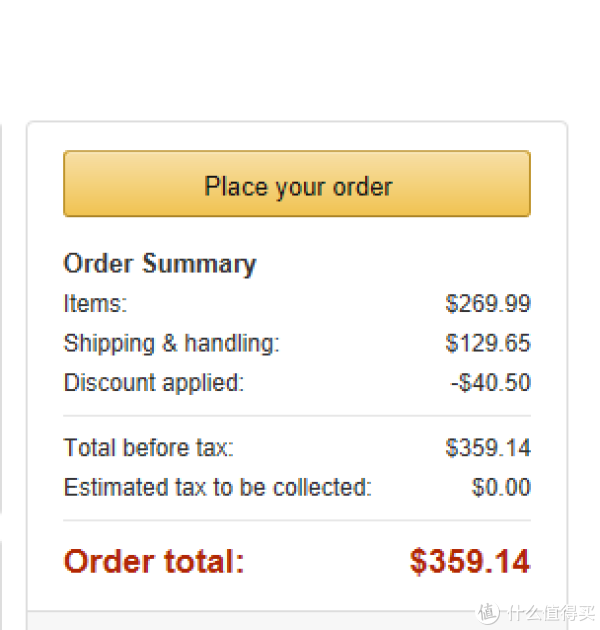Image resolution: width=600 pixels, height=630 pixels.
Task: Click Estimated tax to be collected label
Action: point(217,487)
